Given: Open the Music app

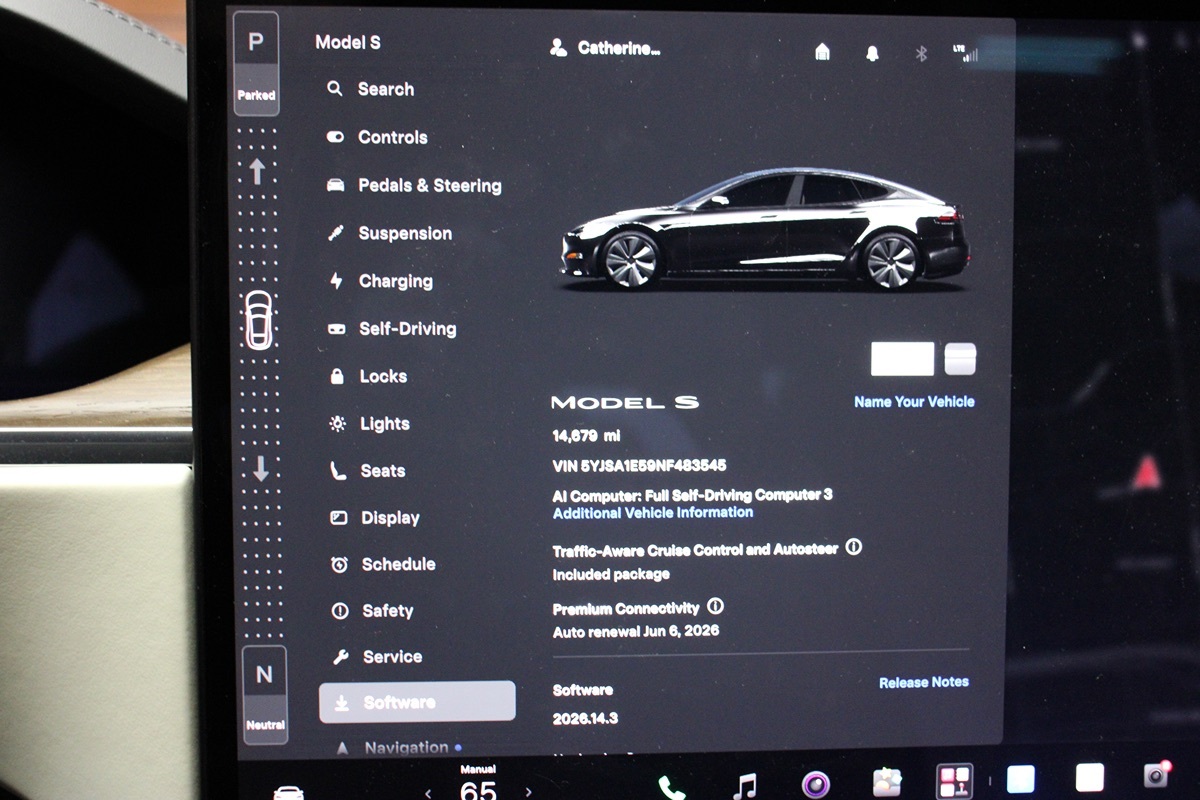Looking at the screenshot, I should click(744, 786).
